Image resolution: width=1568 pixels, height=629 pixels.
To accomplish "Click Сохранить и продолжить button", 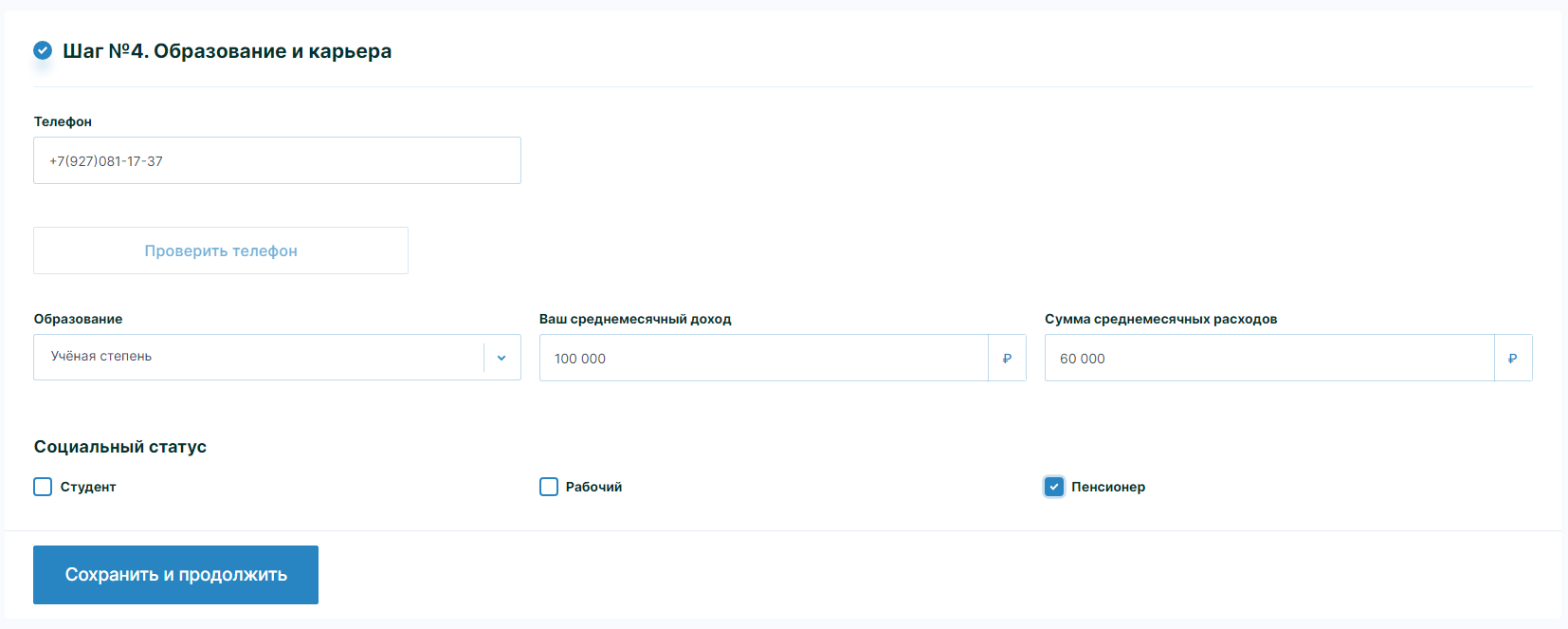I will point(175,575).
